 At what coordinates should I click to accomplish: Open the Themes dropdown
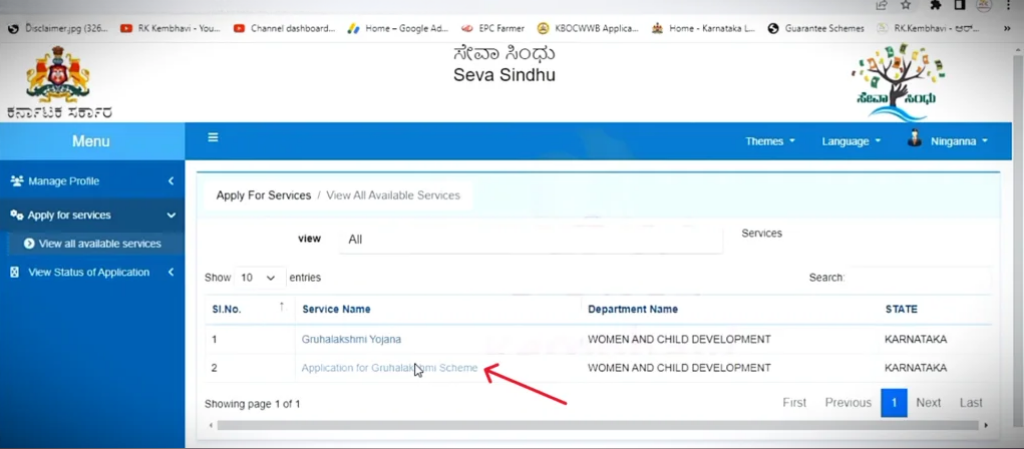coord(770,141)
